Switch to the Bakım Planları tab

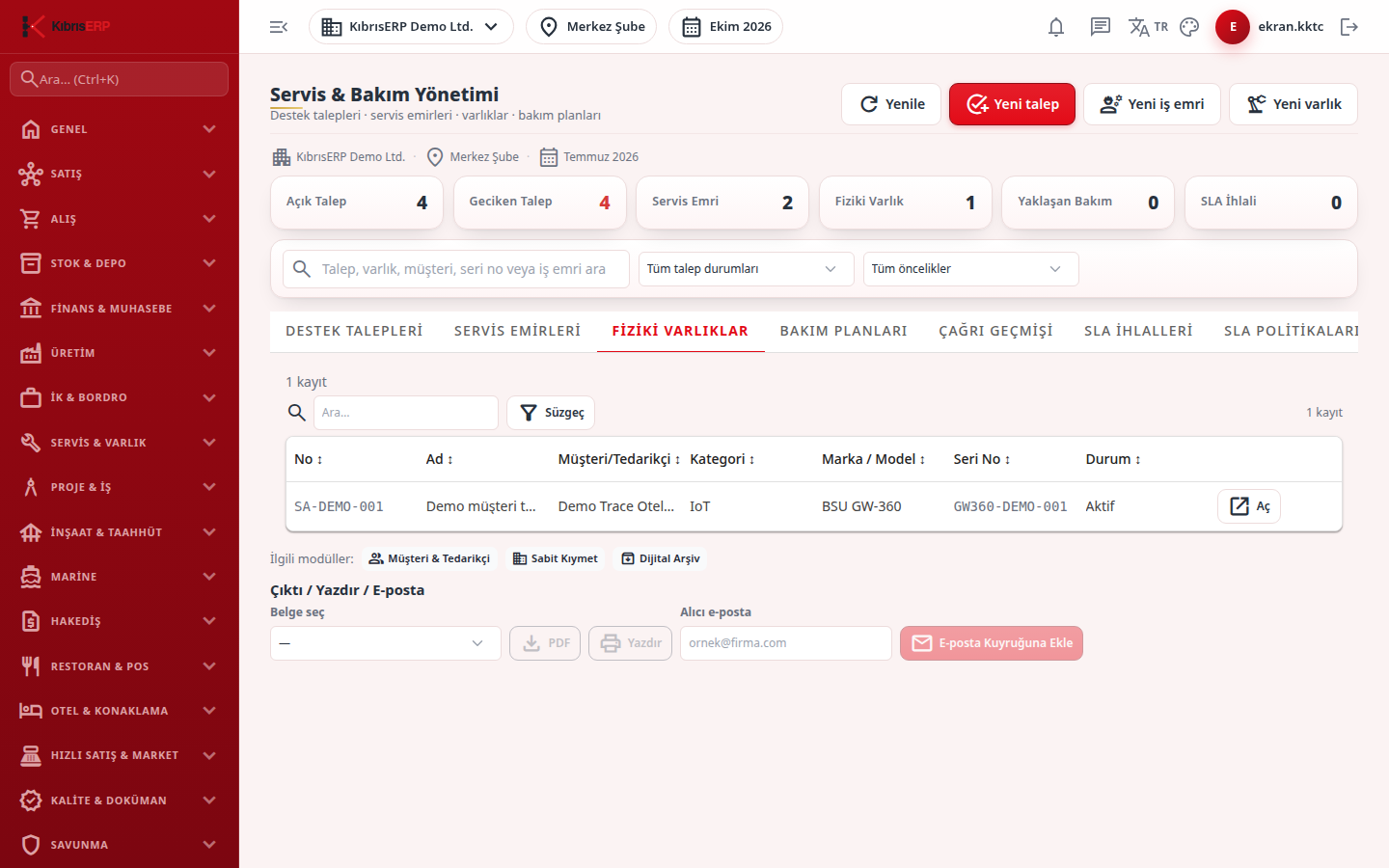(x=843, y=331)
